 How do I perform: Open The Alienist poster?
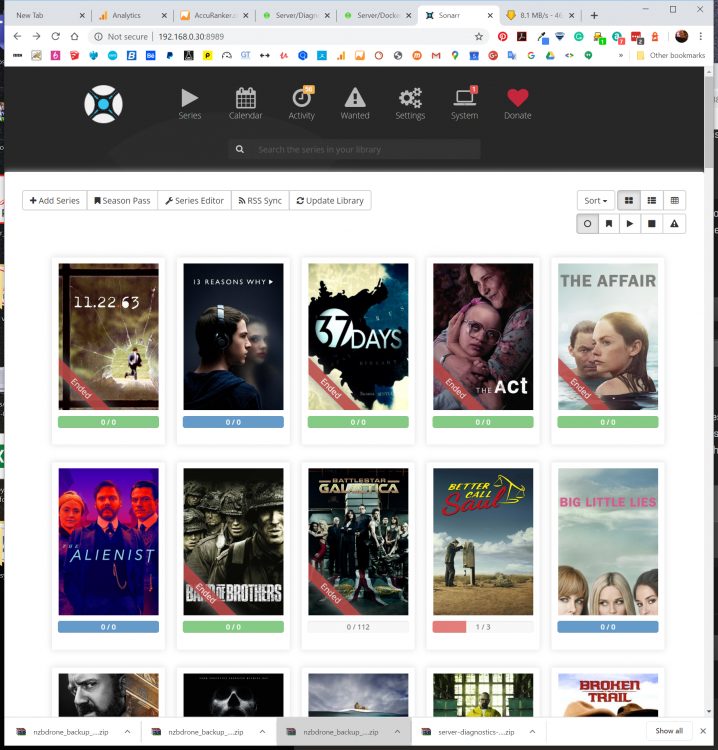[109, 541]
